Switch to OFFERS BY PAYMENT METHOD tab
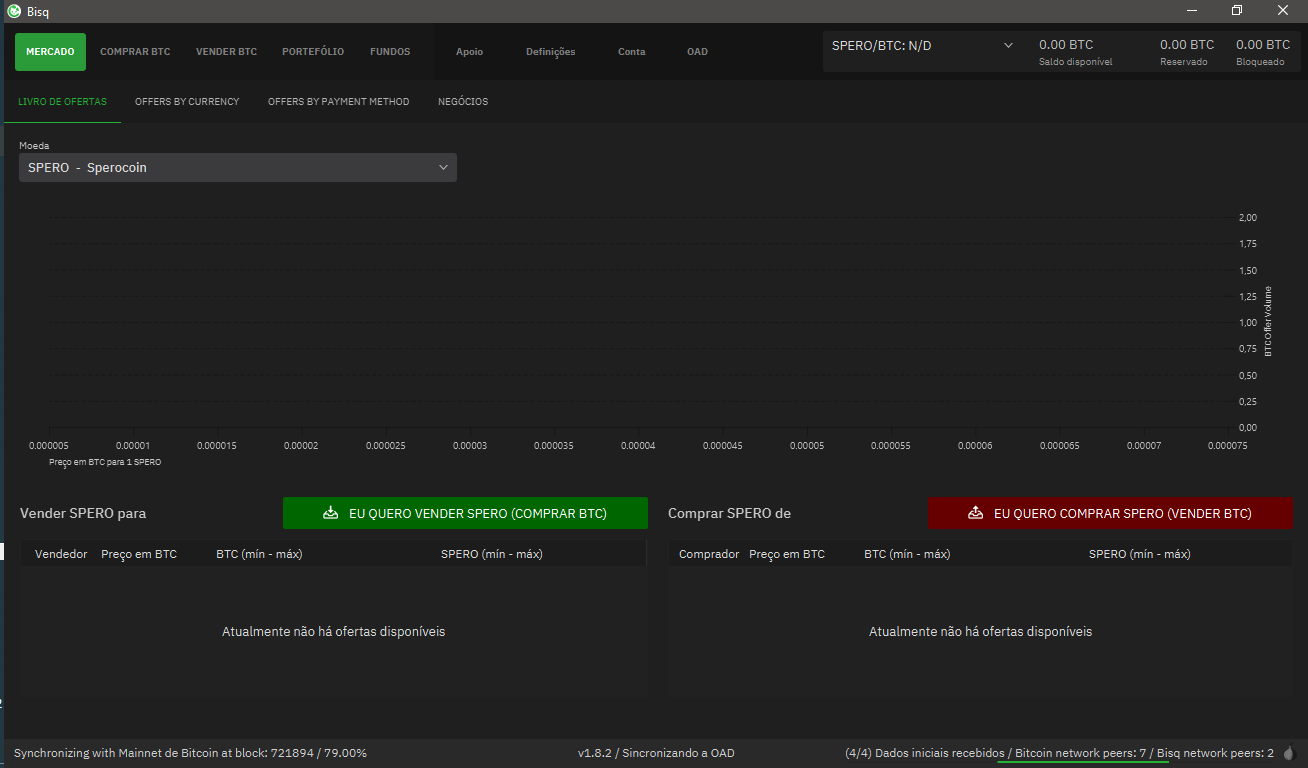This screenshot has height=768, width=1308. [338, 102]
